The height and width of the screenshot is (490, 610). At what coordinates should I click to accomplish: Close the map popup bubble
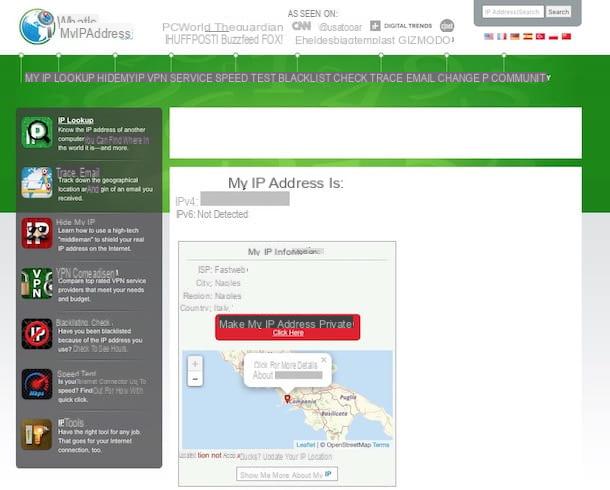pos(324,360)
